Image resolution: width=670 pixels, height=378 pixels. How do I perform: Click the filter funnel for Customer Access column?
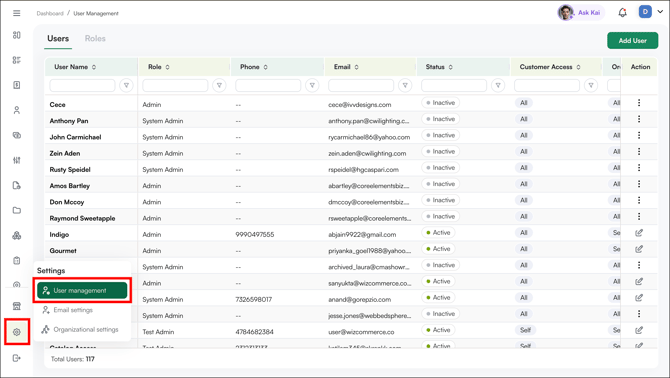pyautogui.click(x=591, y=85)
